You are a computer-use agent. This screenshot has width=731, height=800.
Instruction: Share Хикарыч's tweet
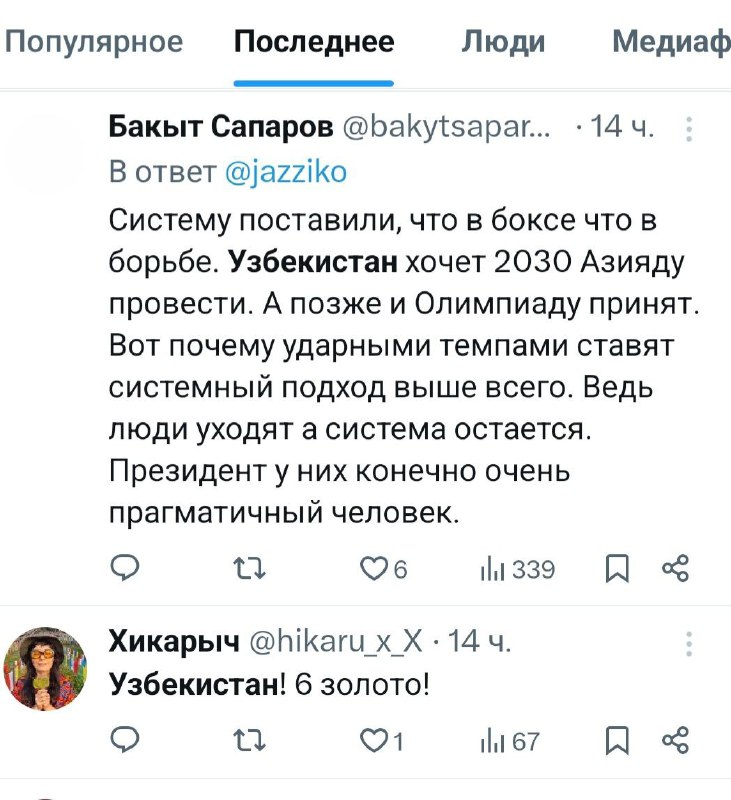click(675, 740)
